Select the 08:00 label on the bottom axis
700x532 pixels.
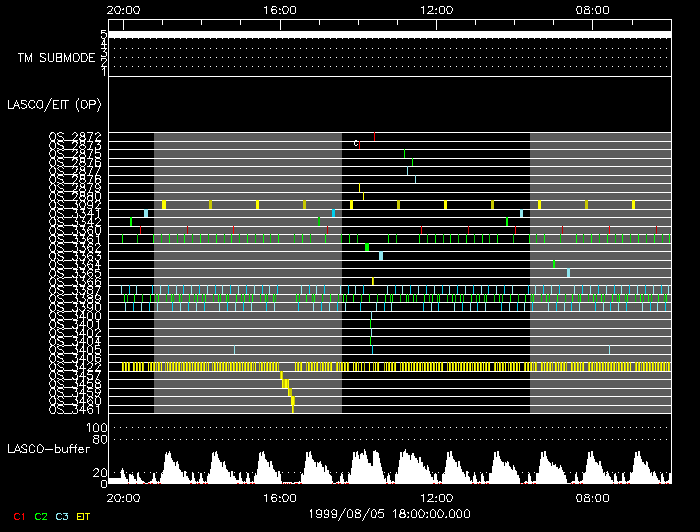(x=593, y=496)
